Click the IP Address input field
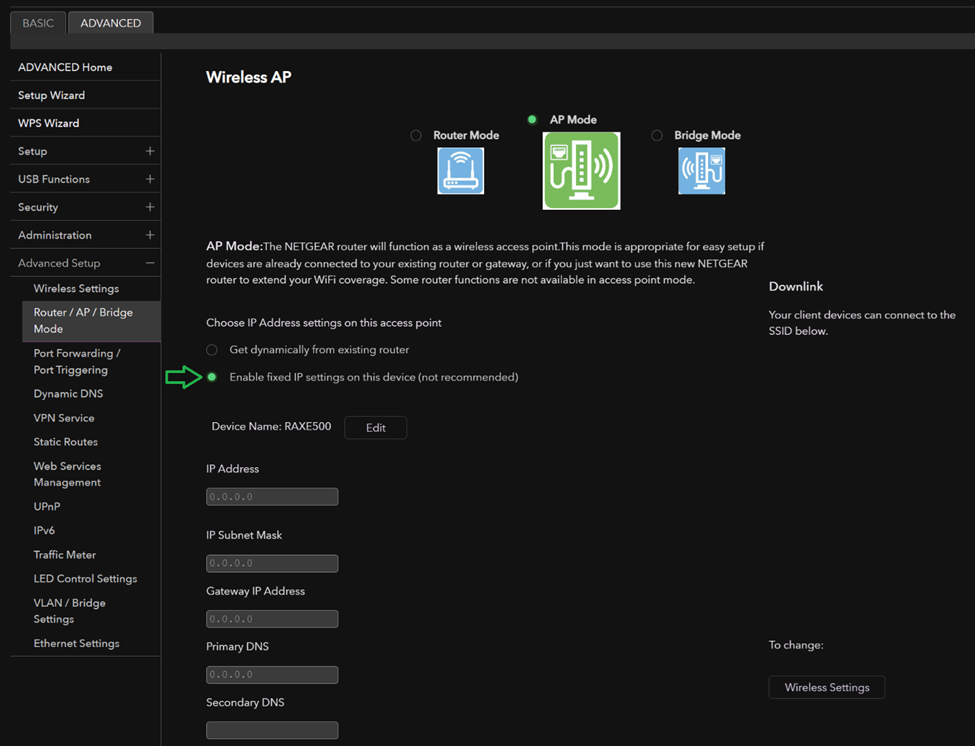This screenshot has height=746, width=975. [272, 497]
